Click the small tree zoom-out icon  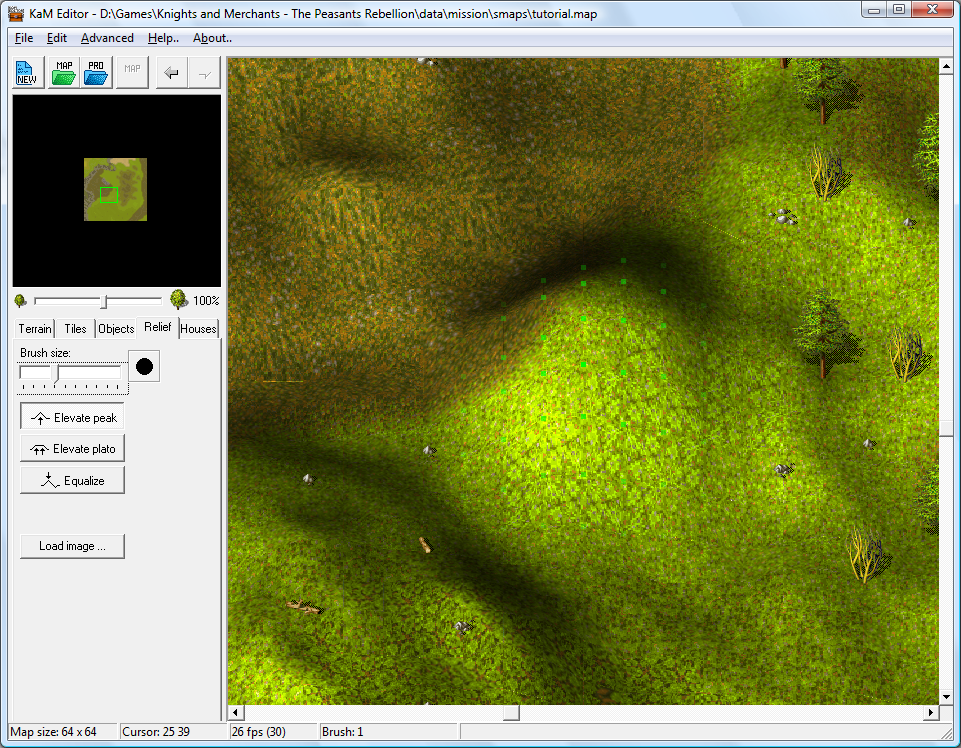tap(20, 300)
